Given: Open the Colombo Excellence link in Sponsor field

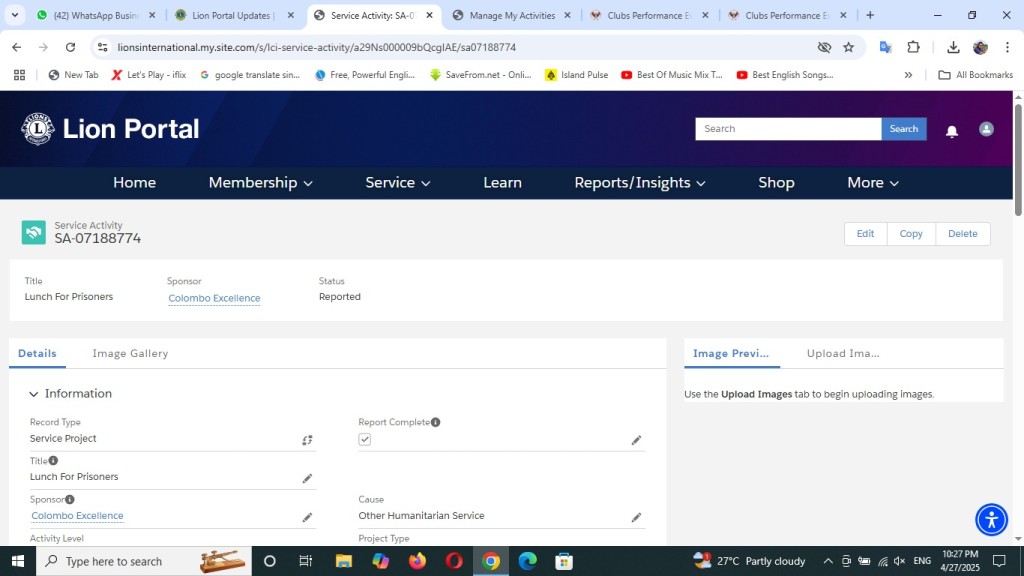Looking at the screenshot, I should pos(77,515).
